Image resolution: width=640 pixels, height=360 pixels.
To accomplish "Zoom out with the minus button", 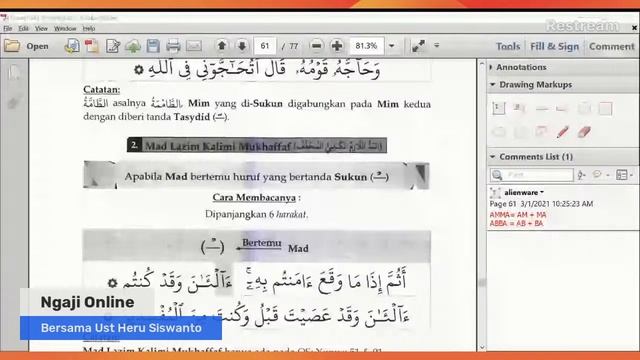I will 316,46.
